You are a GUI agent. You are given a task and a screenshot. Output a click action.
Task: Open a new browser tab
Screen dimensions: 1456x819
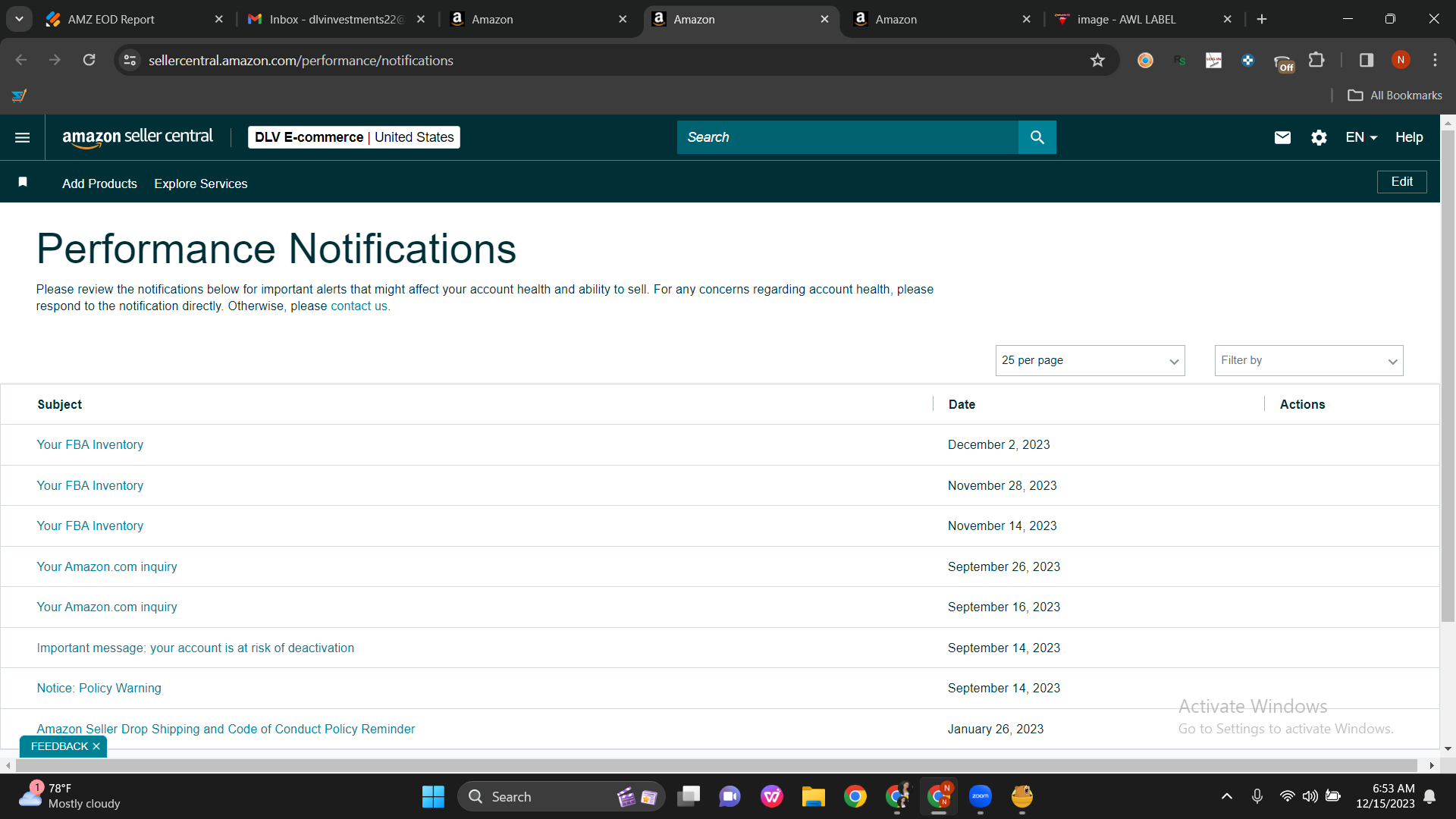click(1262, 19)
